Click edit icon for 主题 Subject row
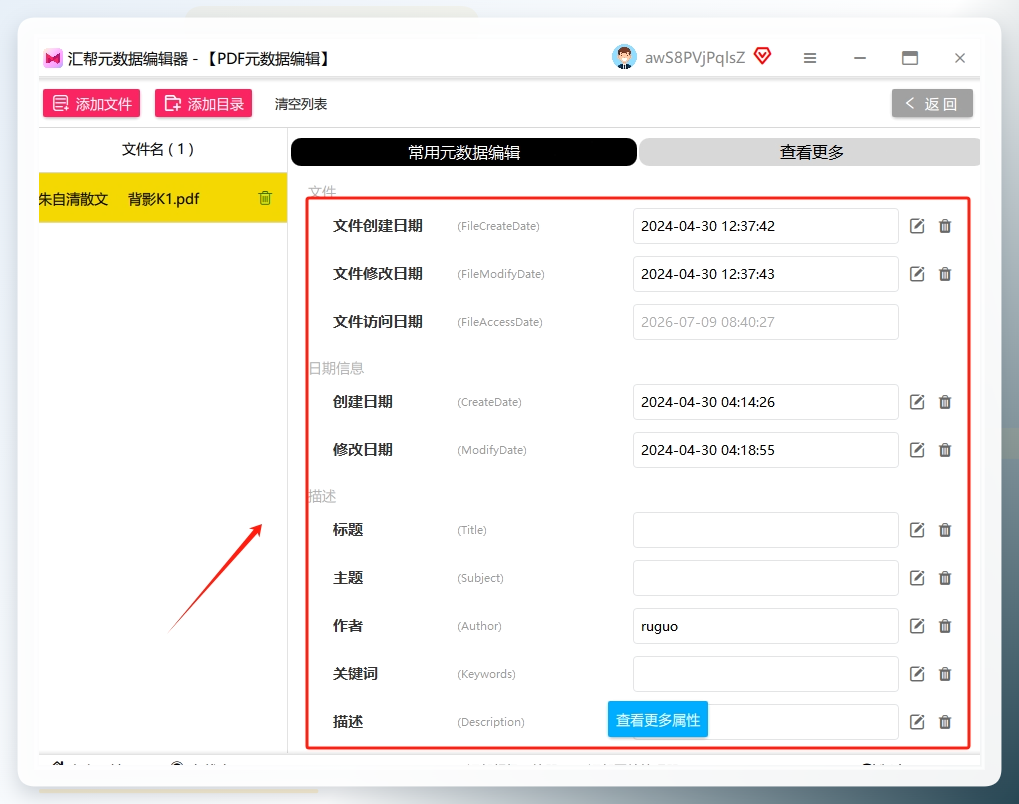This screenshot has width=1019, height=804. coord(917,578)
